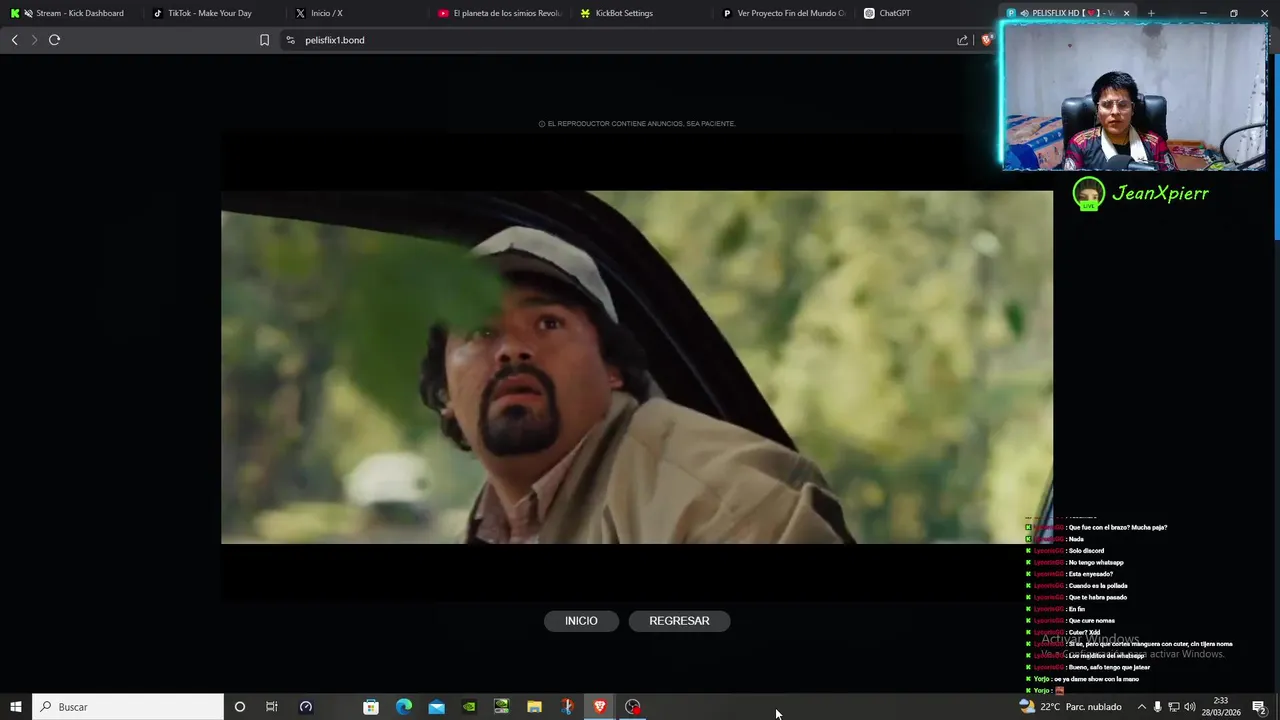This screenshot has height=720, width=1280.
Task: Click chat message 'oe ya dame show con la mano'
Action: pyautogui.click(x=1095, y=680)
